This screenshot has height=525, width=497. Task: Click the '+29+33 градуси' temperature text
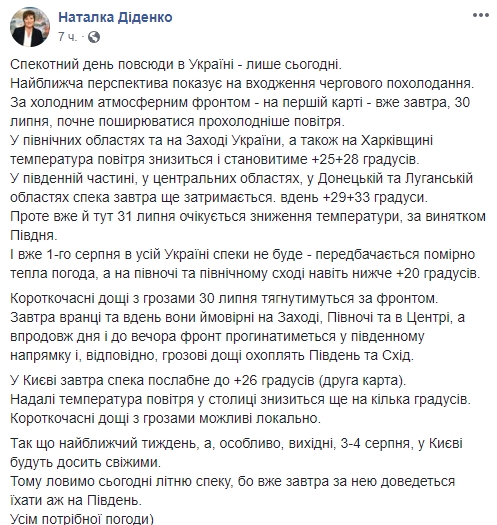pos(375,198)
